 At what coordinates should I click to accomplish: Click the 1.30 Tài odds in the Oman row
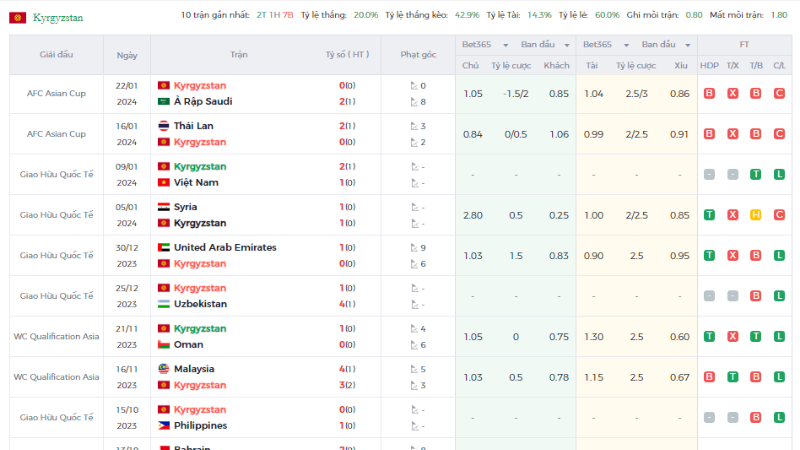click(x=593, y=337)
